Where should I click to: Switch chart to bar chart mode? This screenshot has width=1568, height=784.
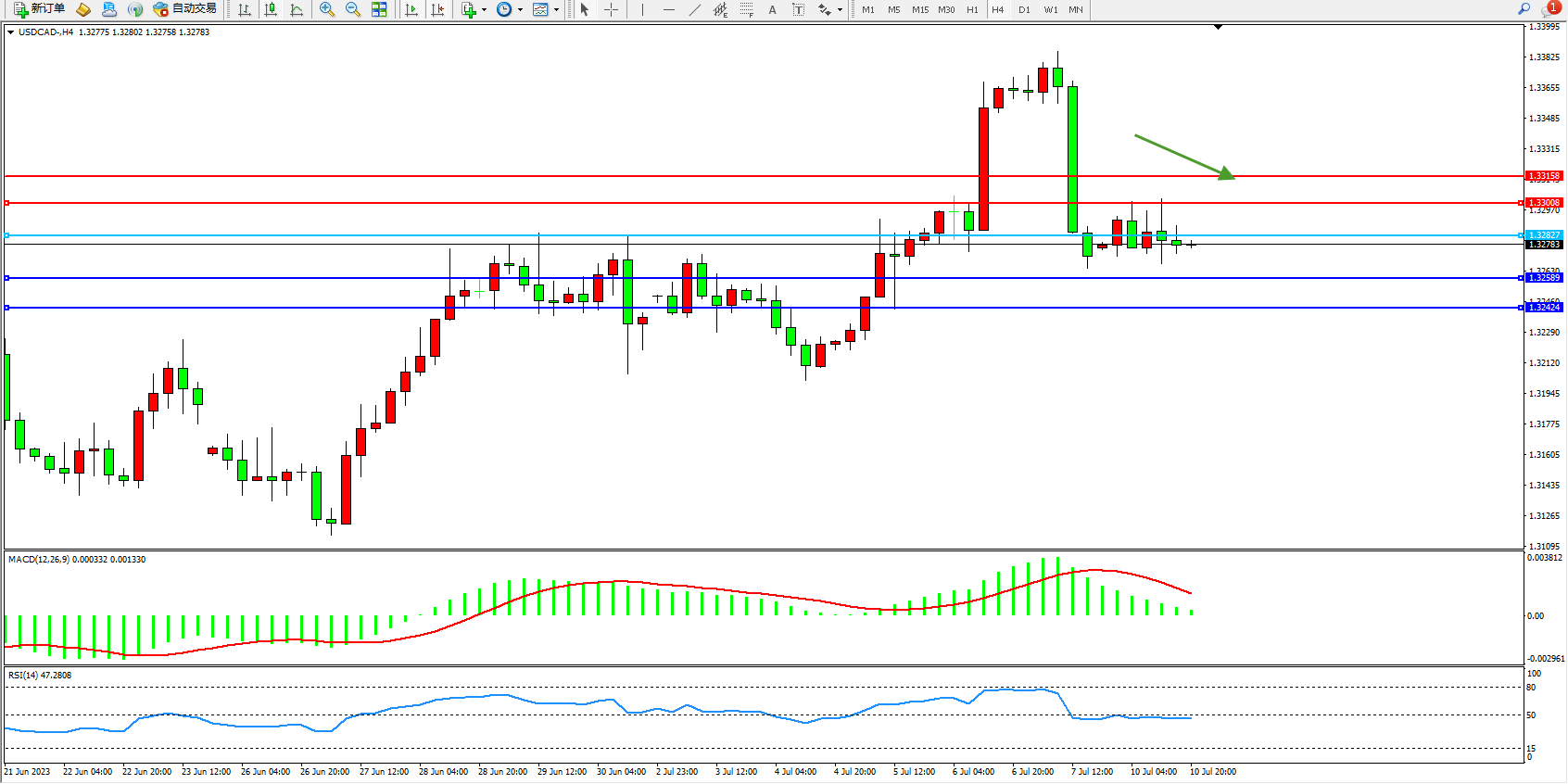[245, 9]
